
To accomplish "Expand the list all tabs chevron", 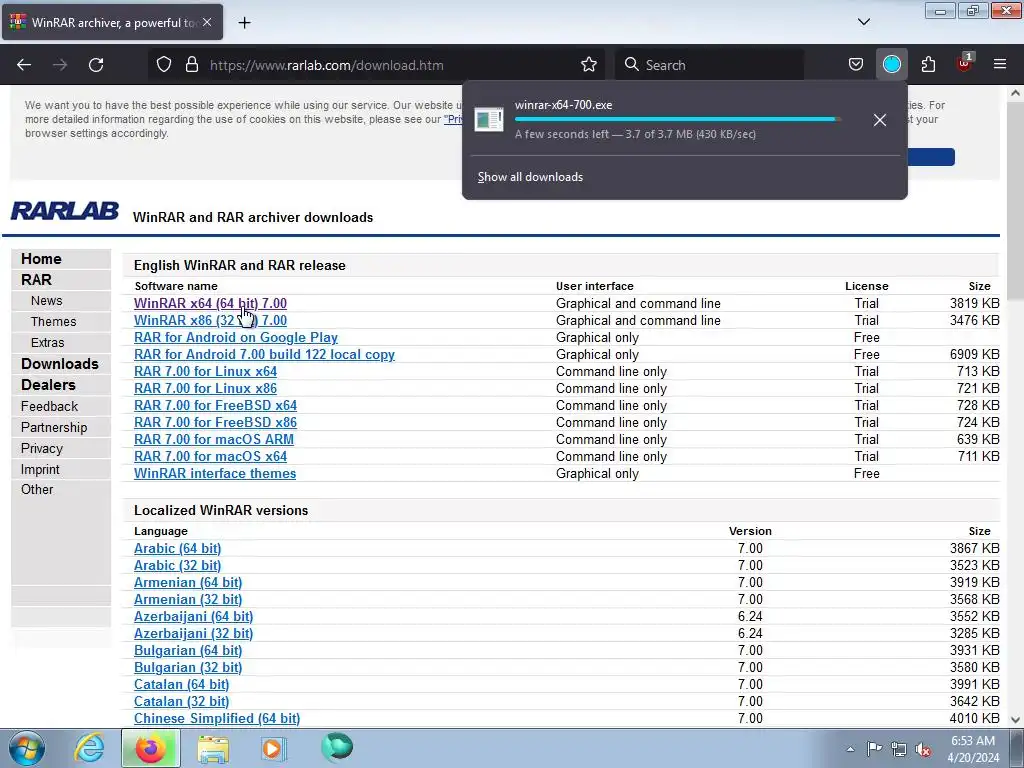I will [863, 22].
